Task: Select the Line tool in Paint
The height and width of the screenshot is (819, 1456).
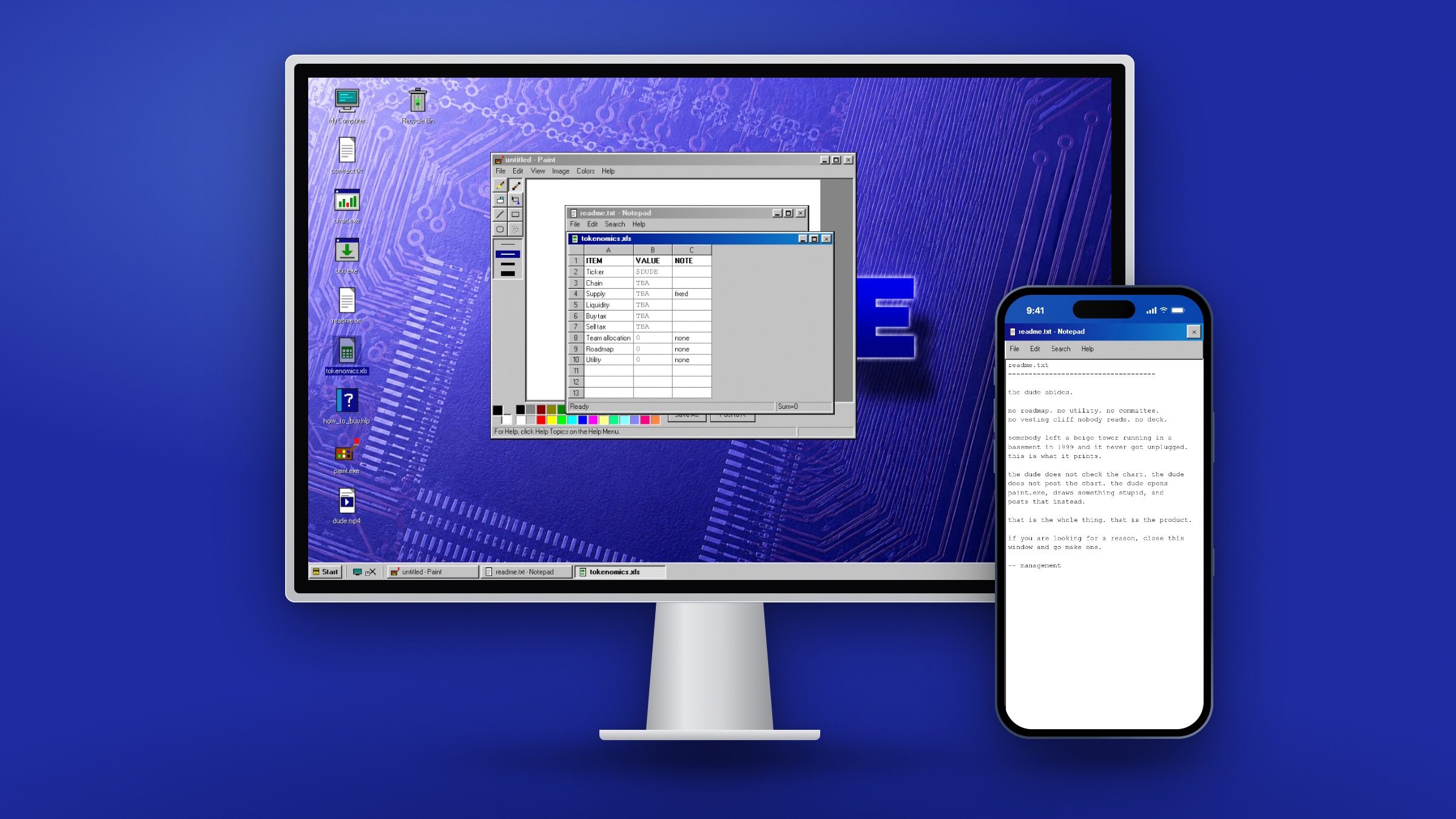Action: coord(500,214)
